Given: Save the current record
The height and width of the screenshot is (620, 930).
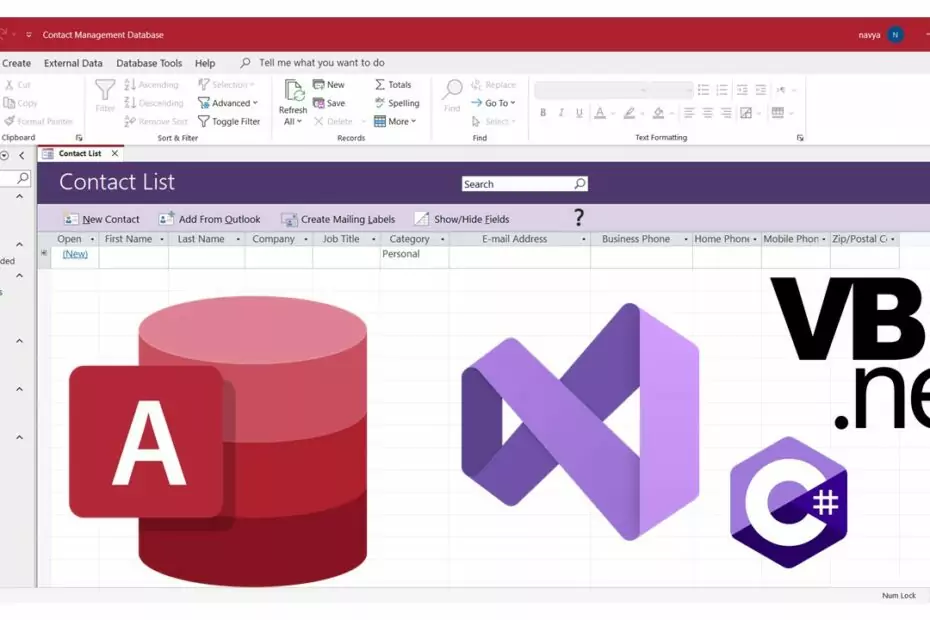Looking at the screenshot, I should [x=329, y=103].
